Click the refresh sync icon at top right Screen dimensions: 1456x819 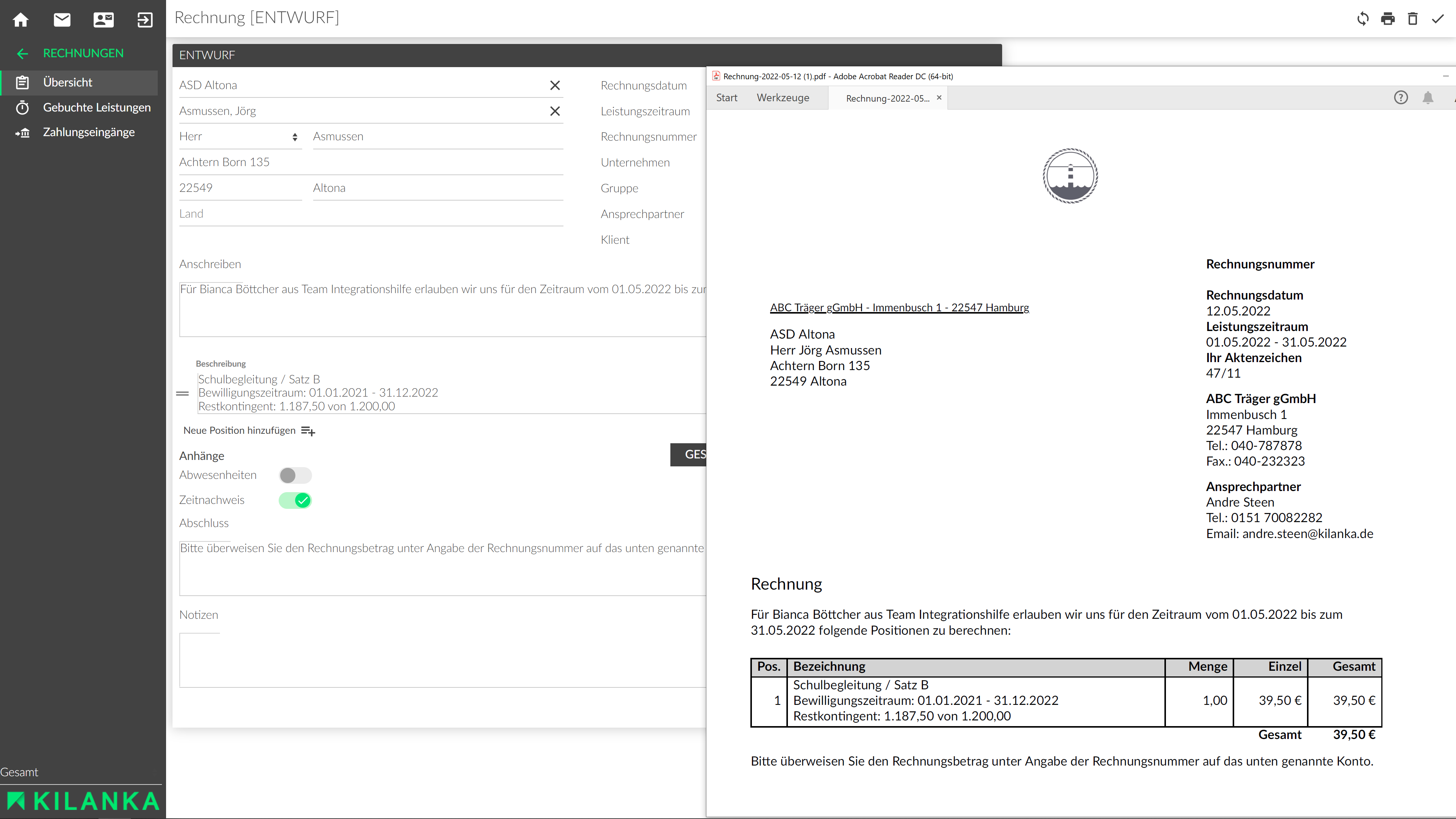[1363, 19]
